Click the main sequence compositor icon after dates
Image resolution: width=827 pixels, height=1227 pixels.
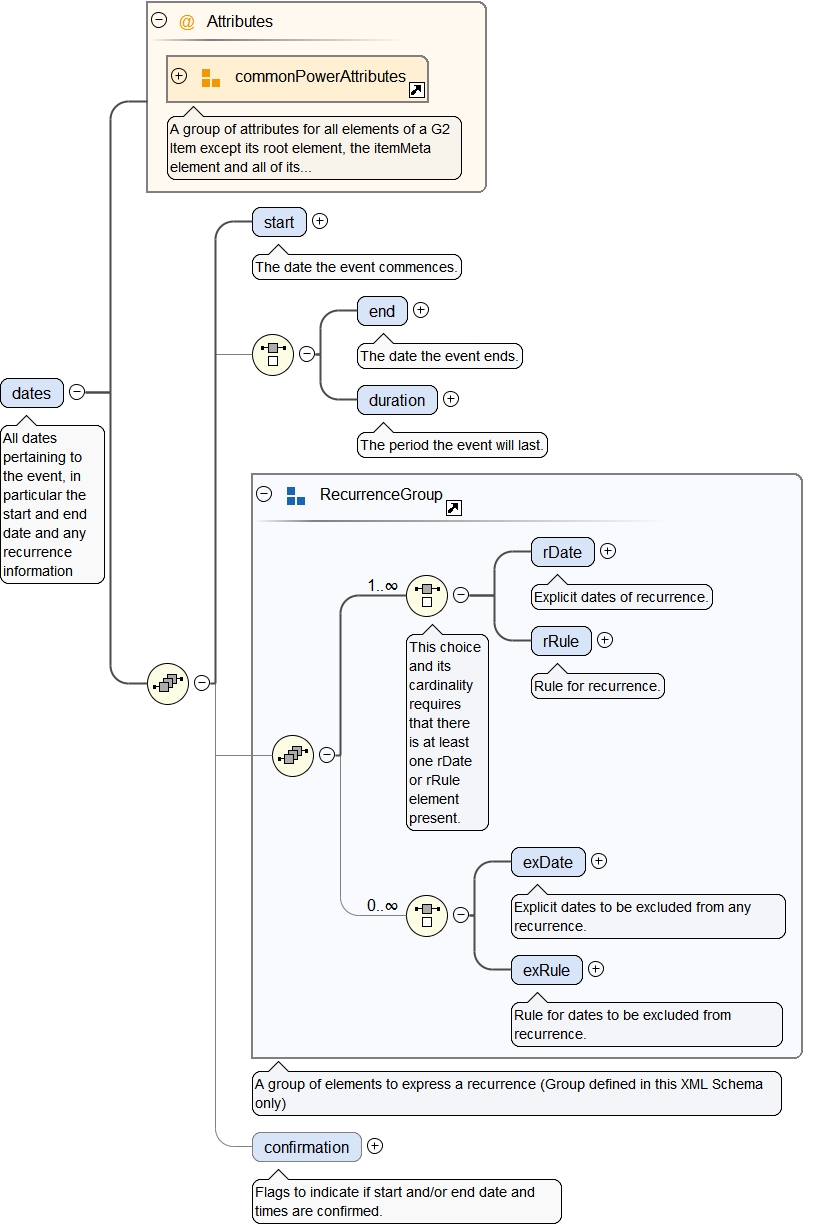click(168, 683)
